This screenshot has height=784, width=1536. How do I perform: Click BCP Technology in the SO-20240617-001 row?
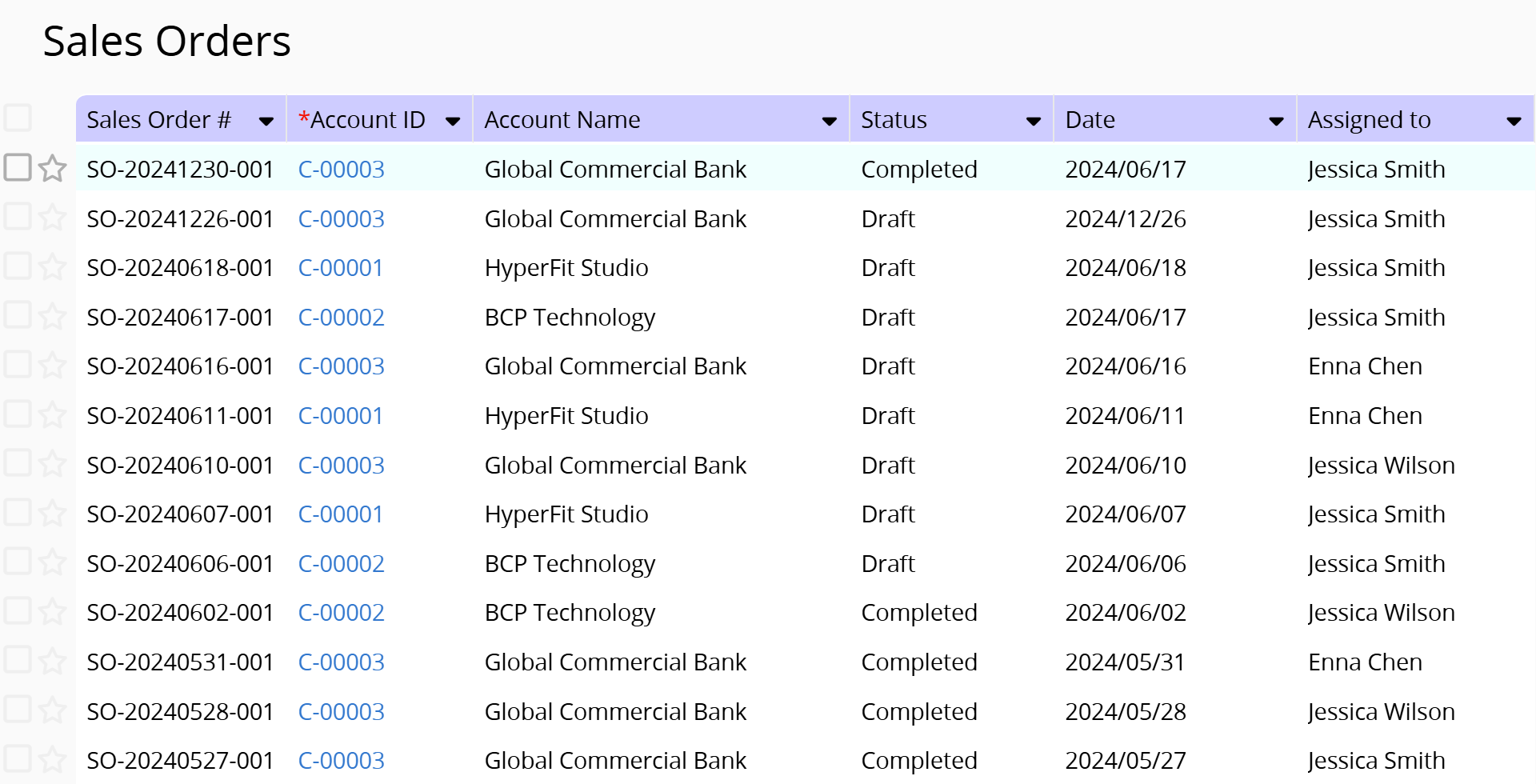pos(570,318)
